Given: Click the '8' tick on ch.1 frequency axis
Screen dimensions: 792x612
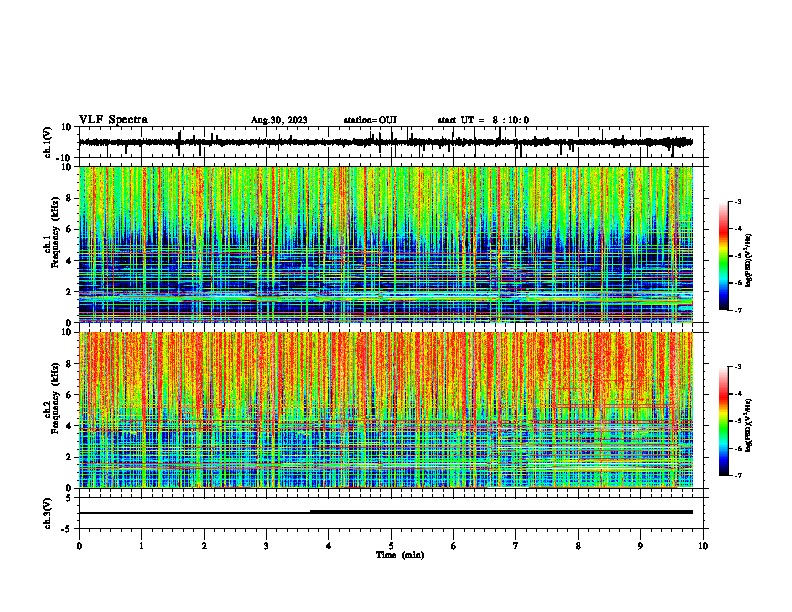Looking at the screenshot, I should coord(70,198).
